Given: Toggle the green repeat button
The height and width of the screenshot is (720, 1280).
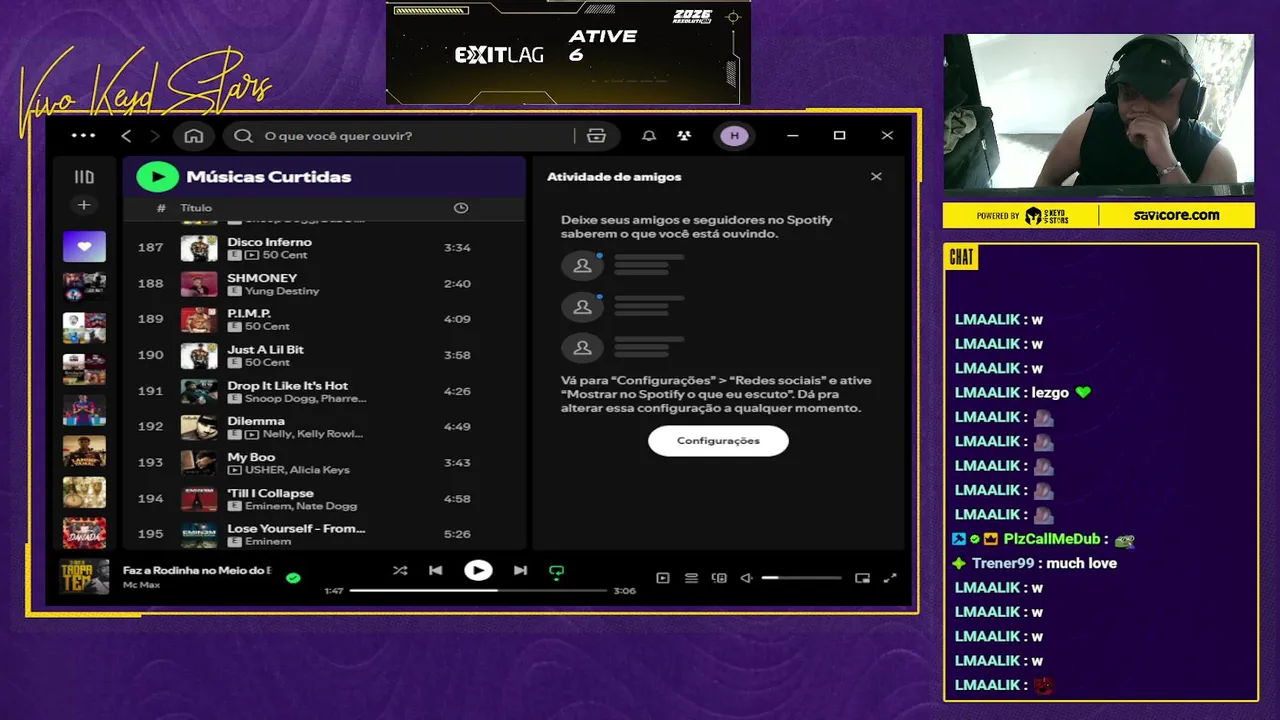Looking at the screenshot, I should [556, 572].
